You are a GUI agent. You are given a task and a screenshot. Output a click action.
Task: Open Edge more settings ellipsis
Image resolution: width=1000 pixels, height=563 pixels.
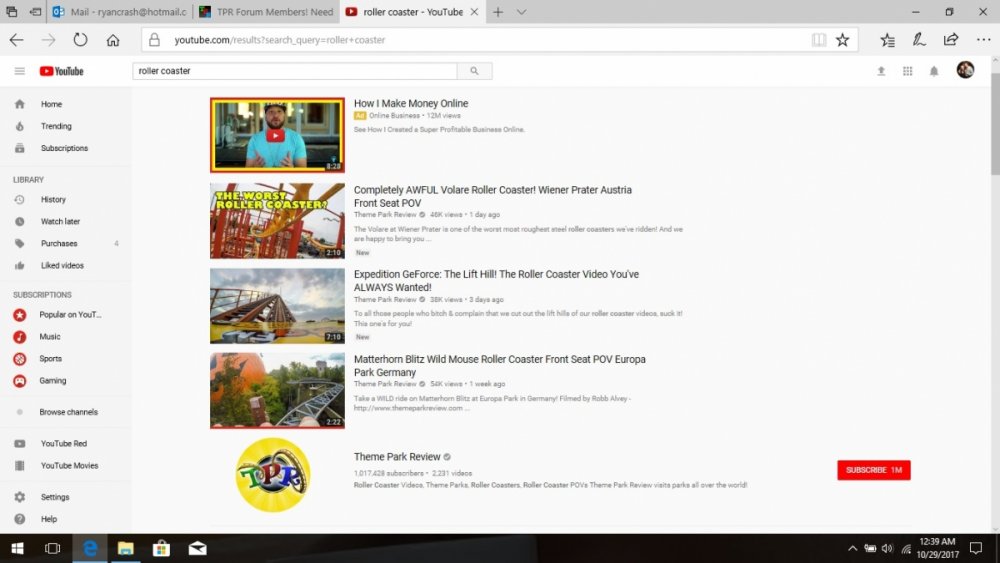pos(983,40)
